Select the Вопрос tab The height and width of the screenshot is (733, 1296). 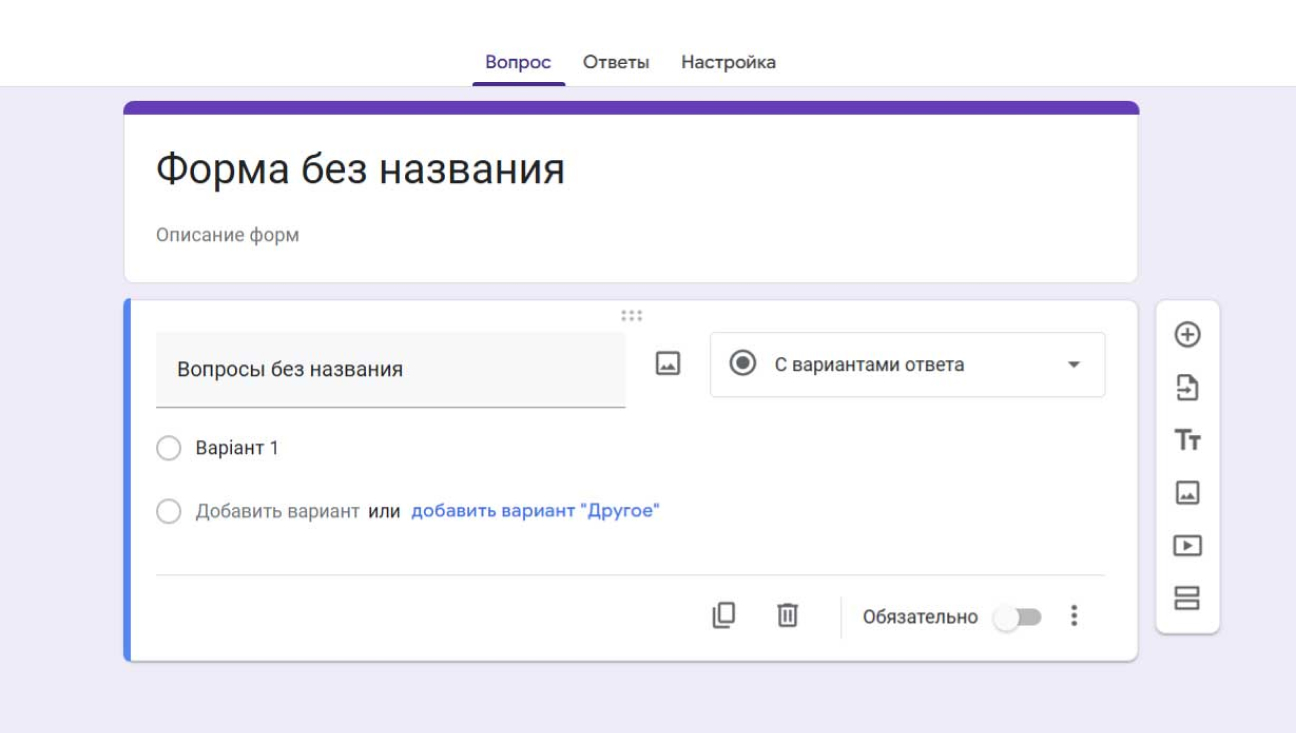518,62
